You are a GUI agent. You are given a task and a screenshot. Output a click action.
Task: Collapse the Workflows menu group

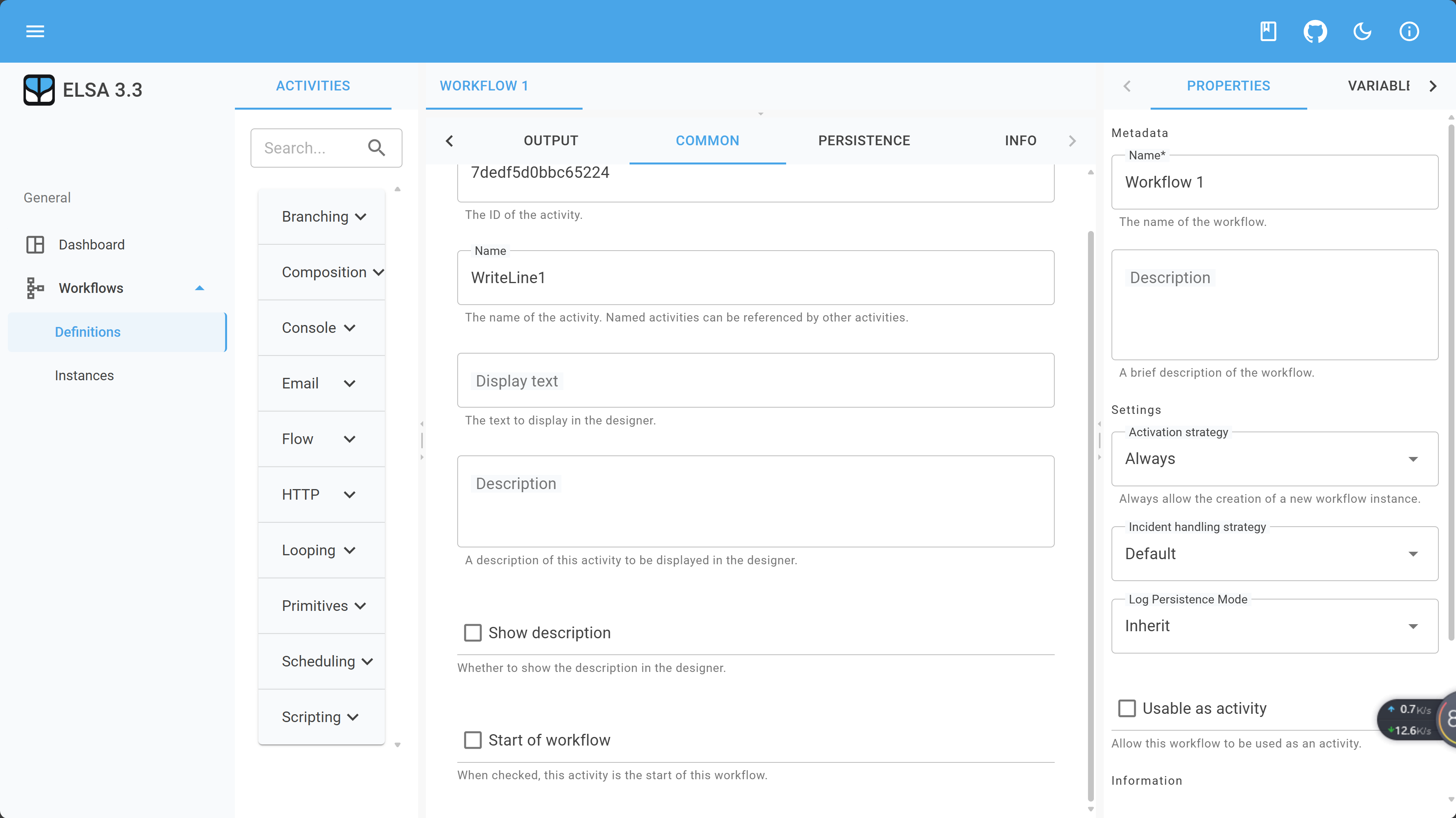click(x=200, y=288)
